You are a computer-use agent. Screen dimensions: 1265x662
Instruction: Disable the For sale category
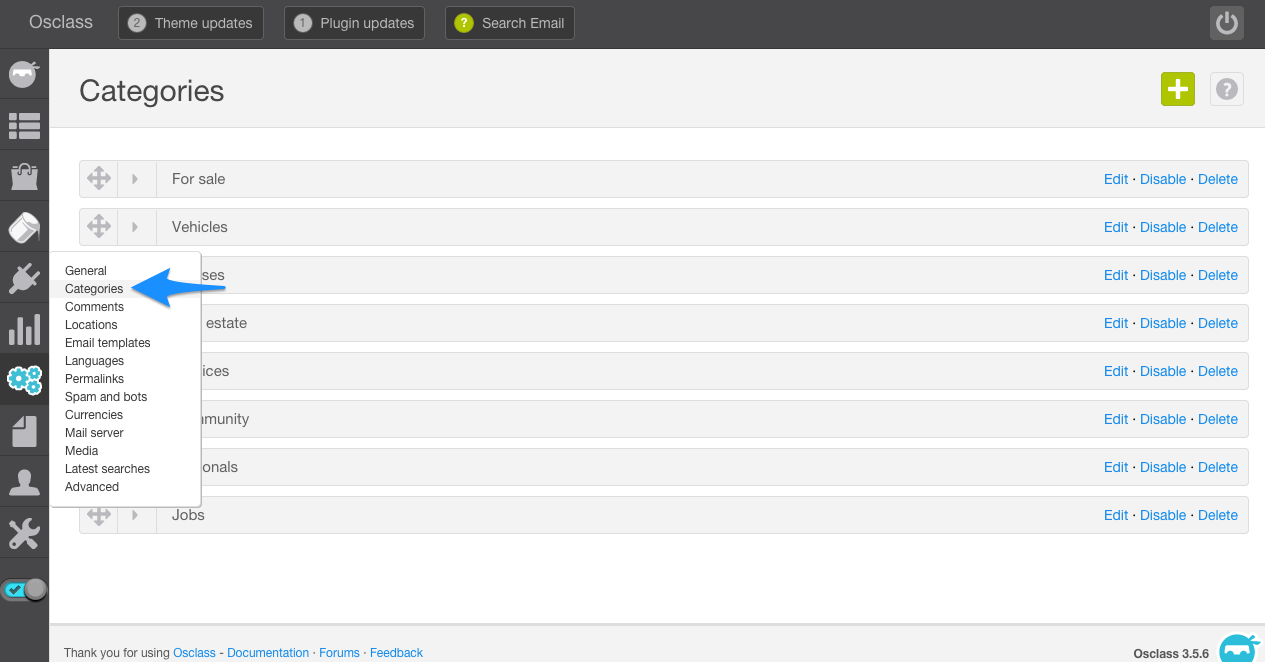[x=1163, y=179]
